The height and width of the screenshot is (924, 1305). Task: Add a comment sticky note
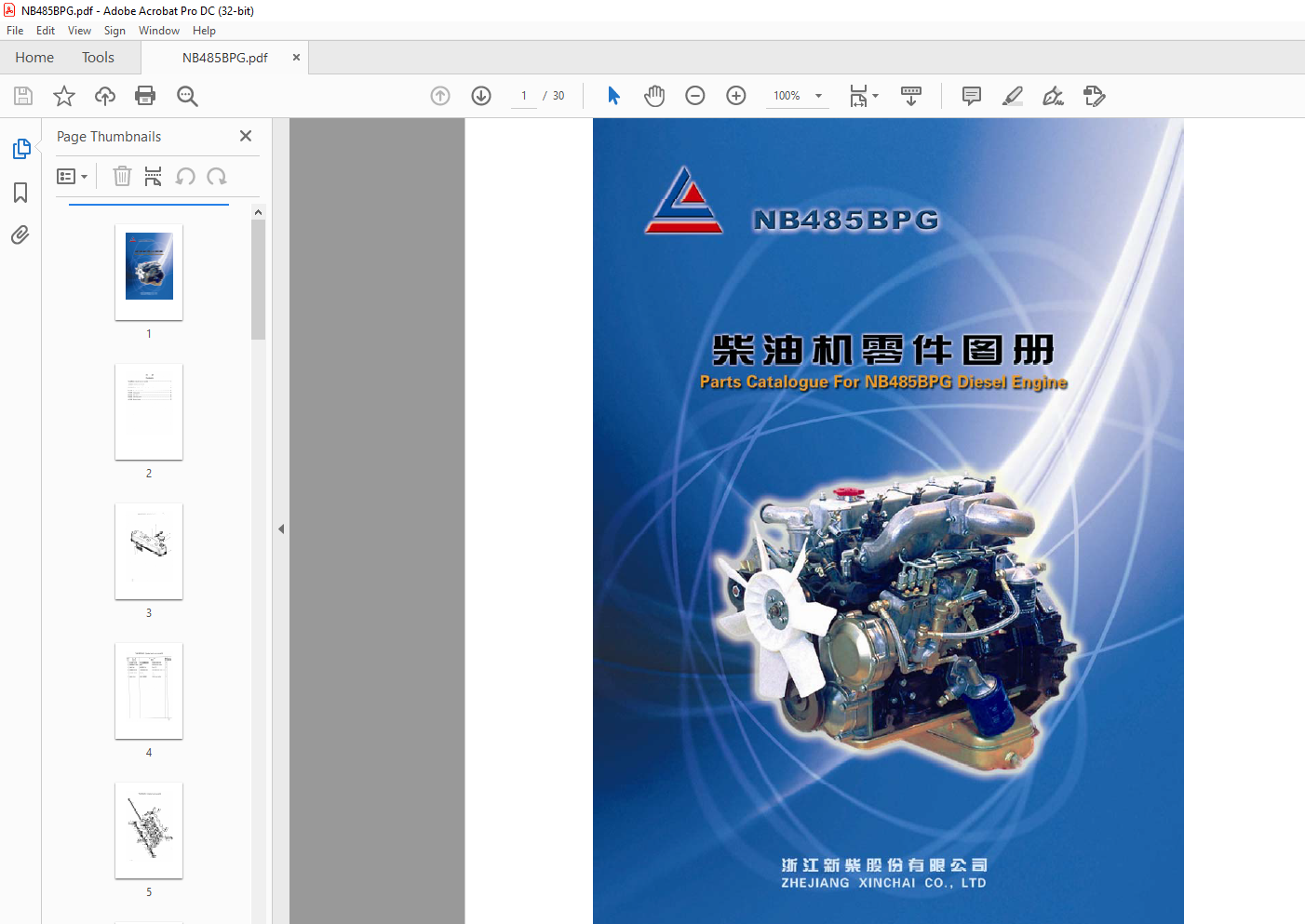coord(972,96)
